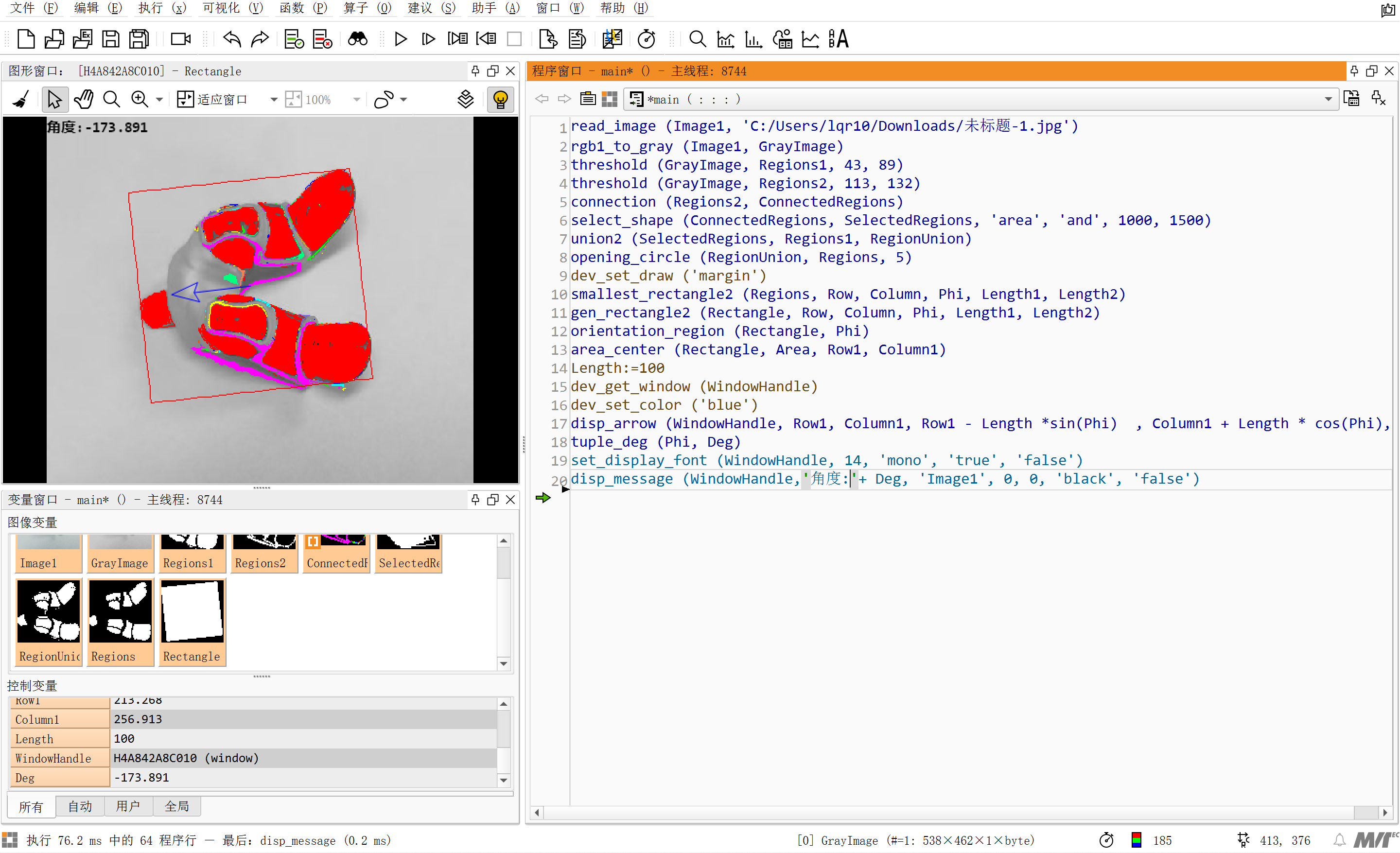The image size is (1400, 853).
Task: Open the image acquisition camera icon
Action: click(181, 38)
